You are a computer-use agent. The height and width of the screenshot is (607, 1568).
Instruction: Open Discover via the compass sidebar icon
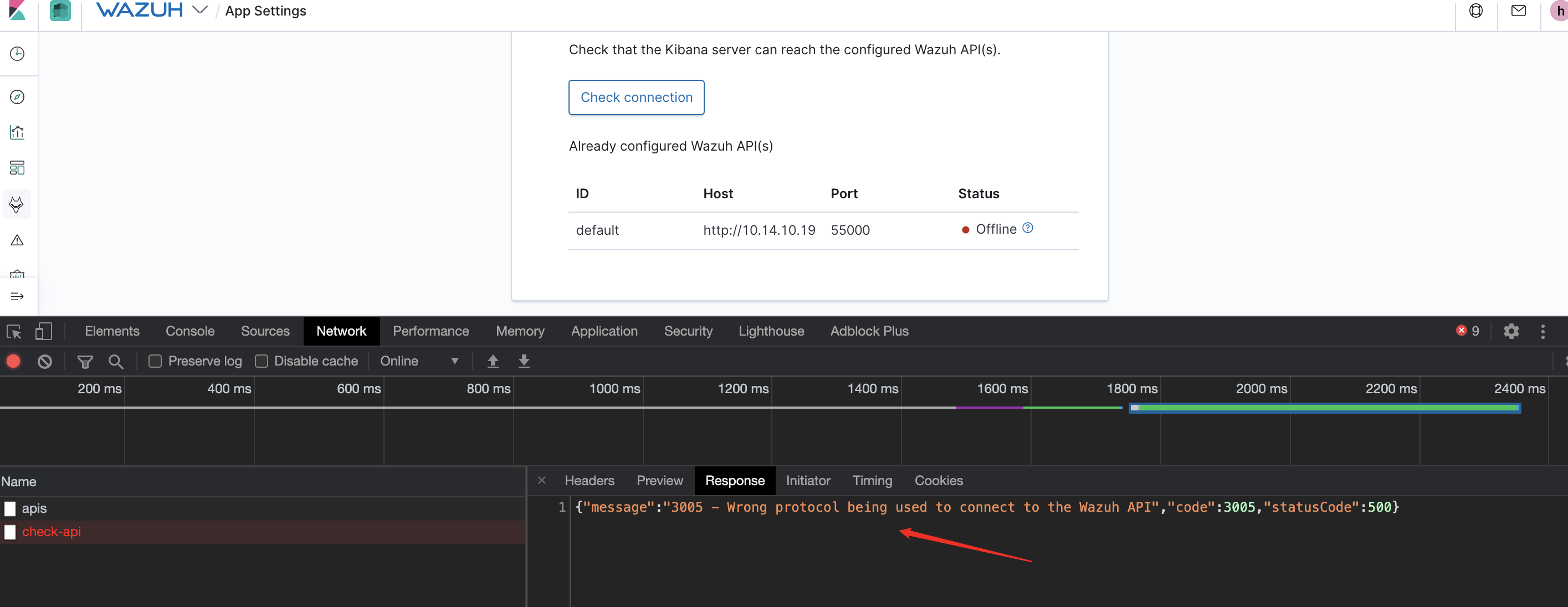click(17, 96)
